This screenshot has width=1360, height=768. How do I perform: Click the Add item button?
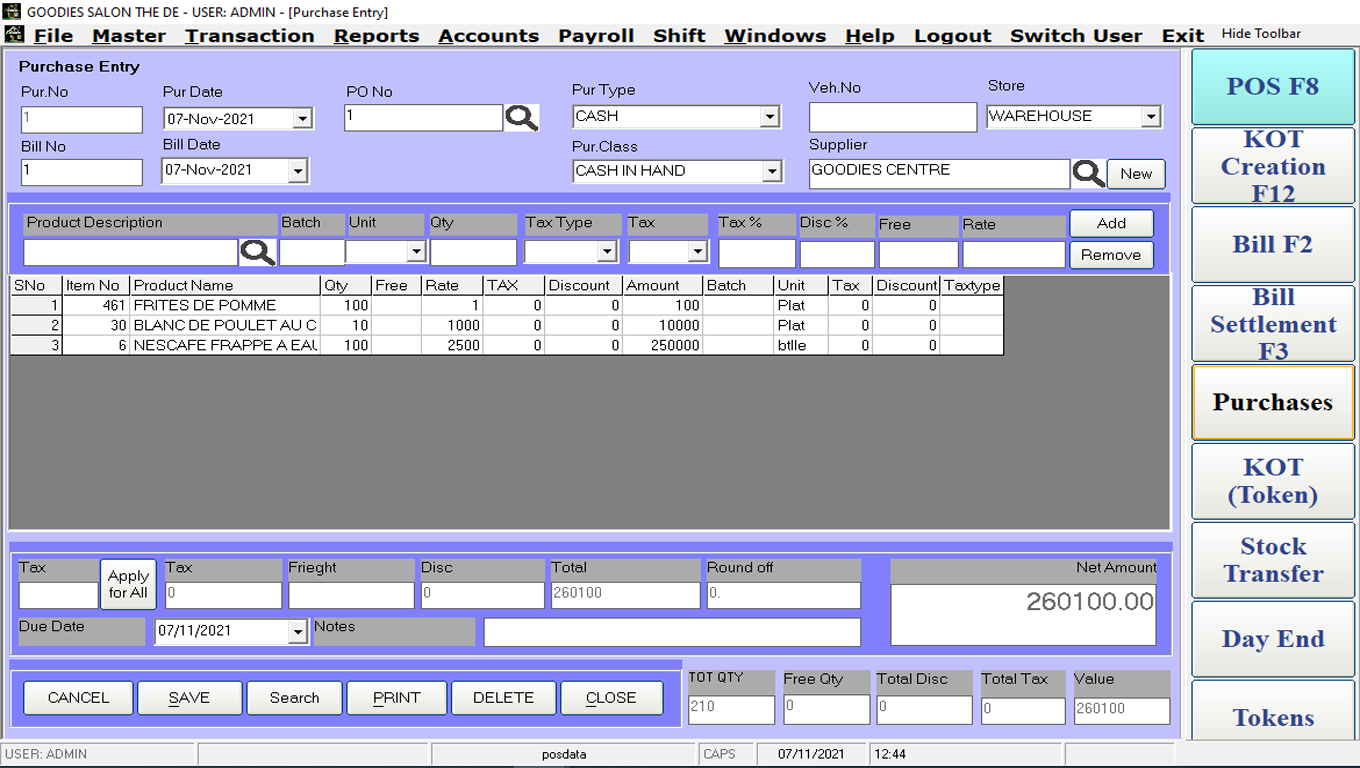(x=1111, y=223)
